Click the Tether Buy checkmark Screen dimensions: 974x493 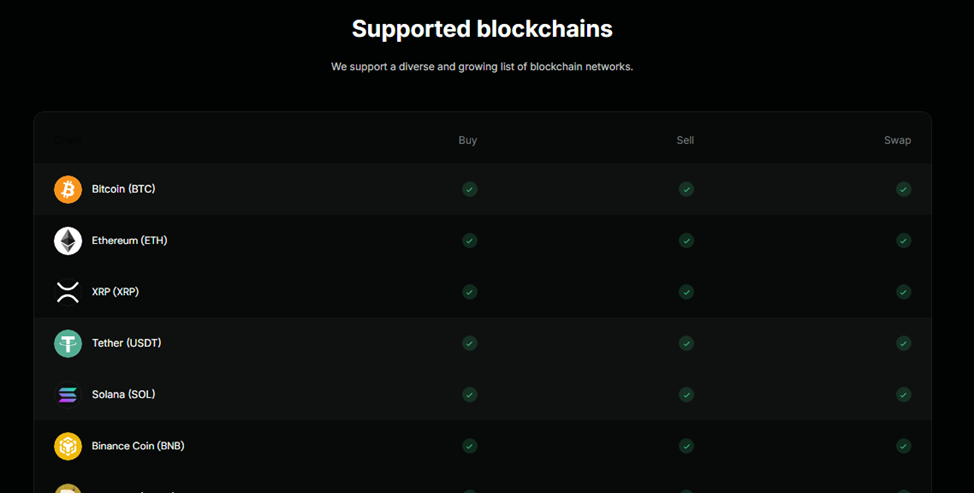(470, 343)
